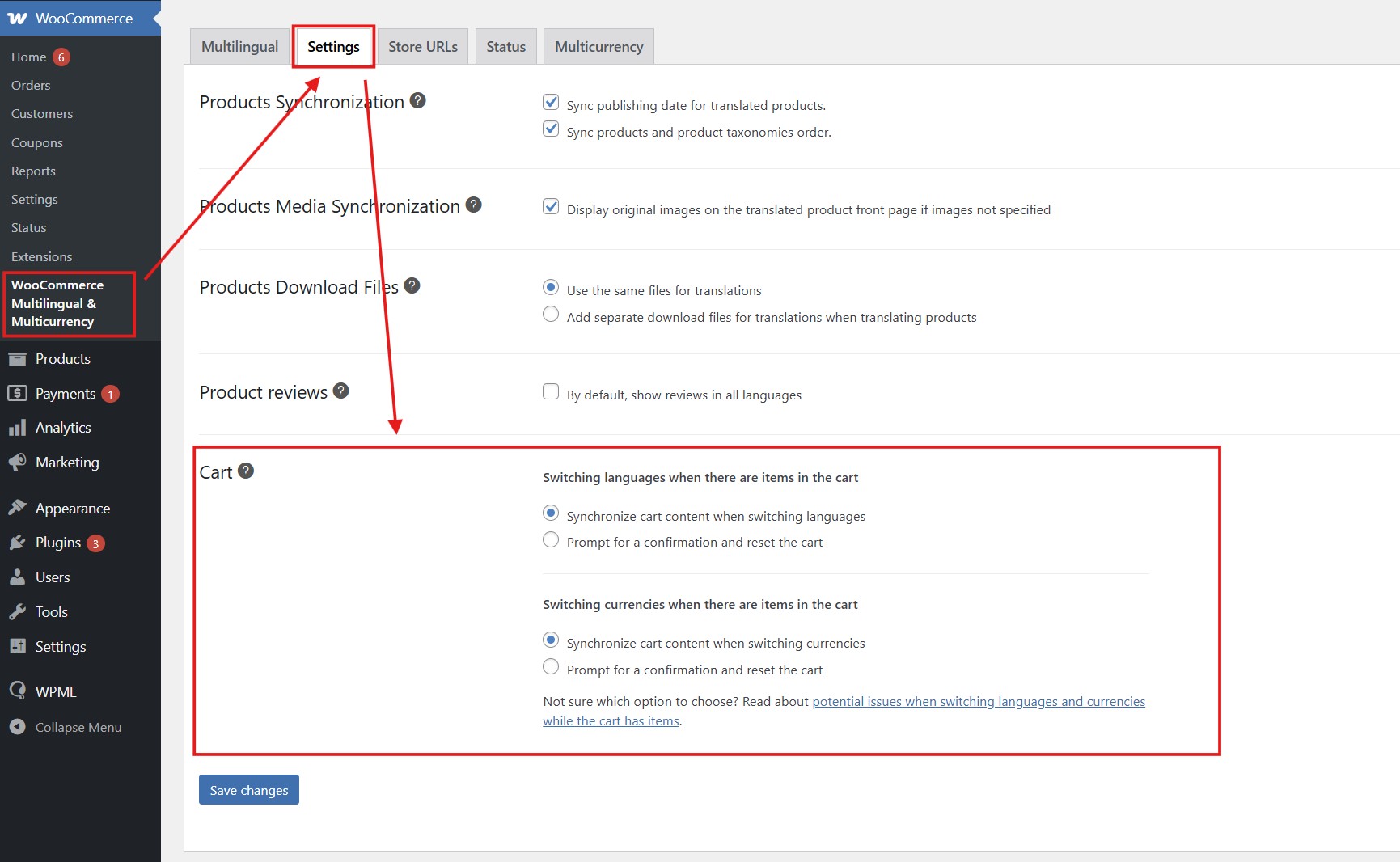1400x862 pixels.
Task: Click the Home notification badge 6
Action: click(x=61, y=57)
